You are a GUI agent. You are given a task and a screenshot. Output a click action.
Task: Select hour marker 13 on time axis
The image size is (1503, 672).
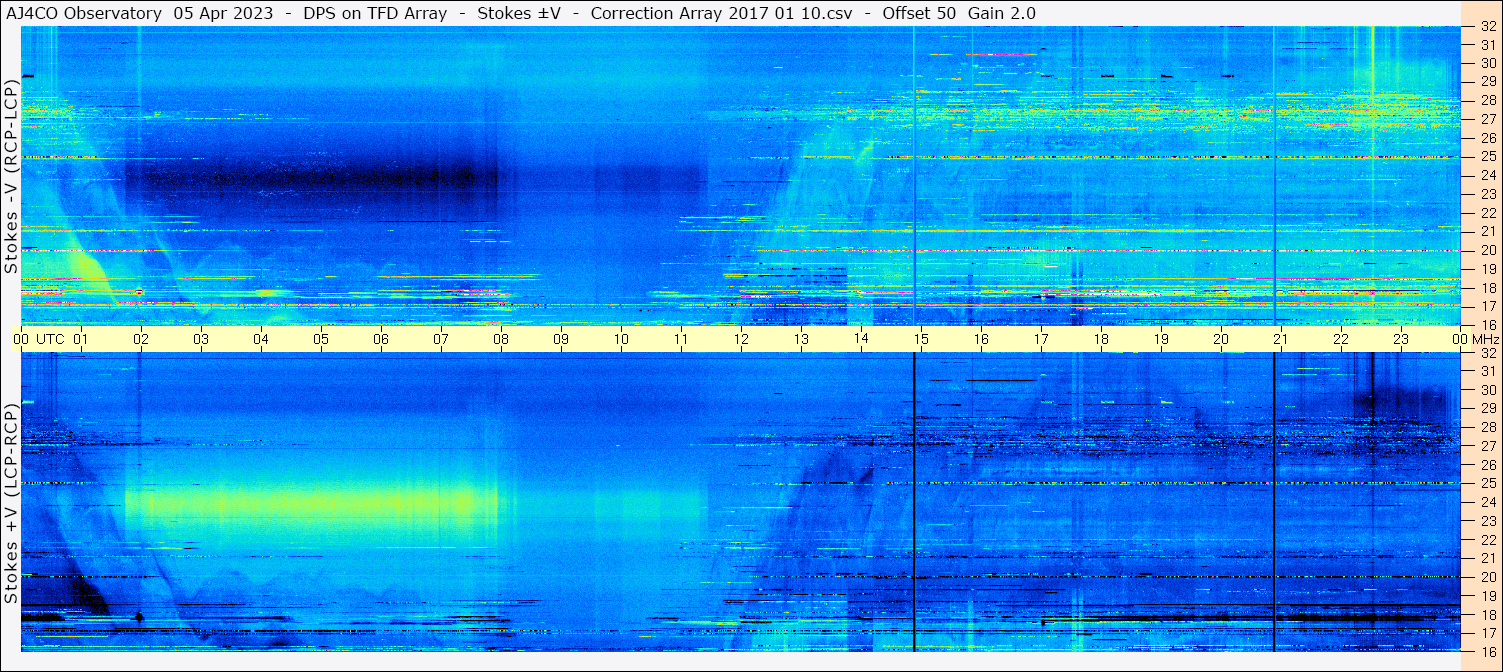coord(801,339)
